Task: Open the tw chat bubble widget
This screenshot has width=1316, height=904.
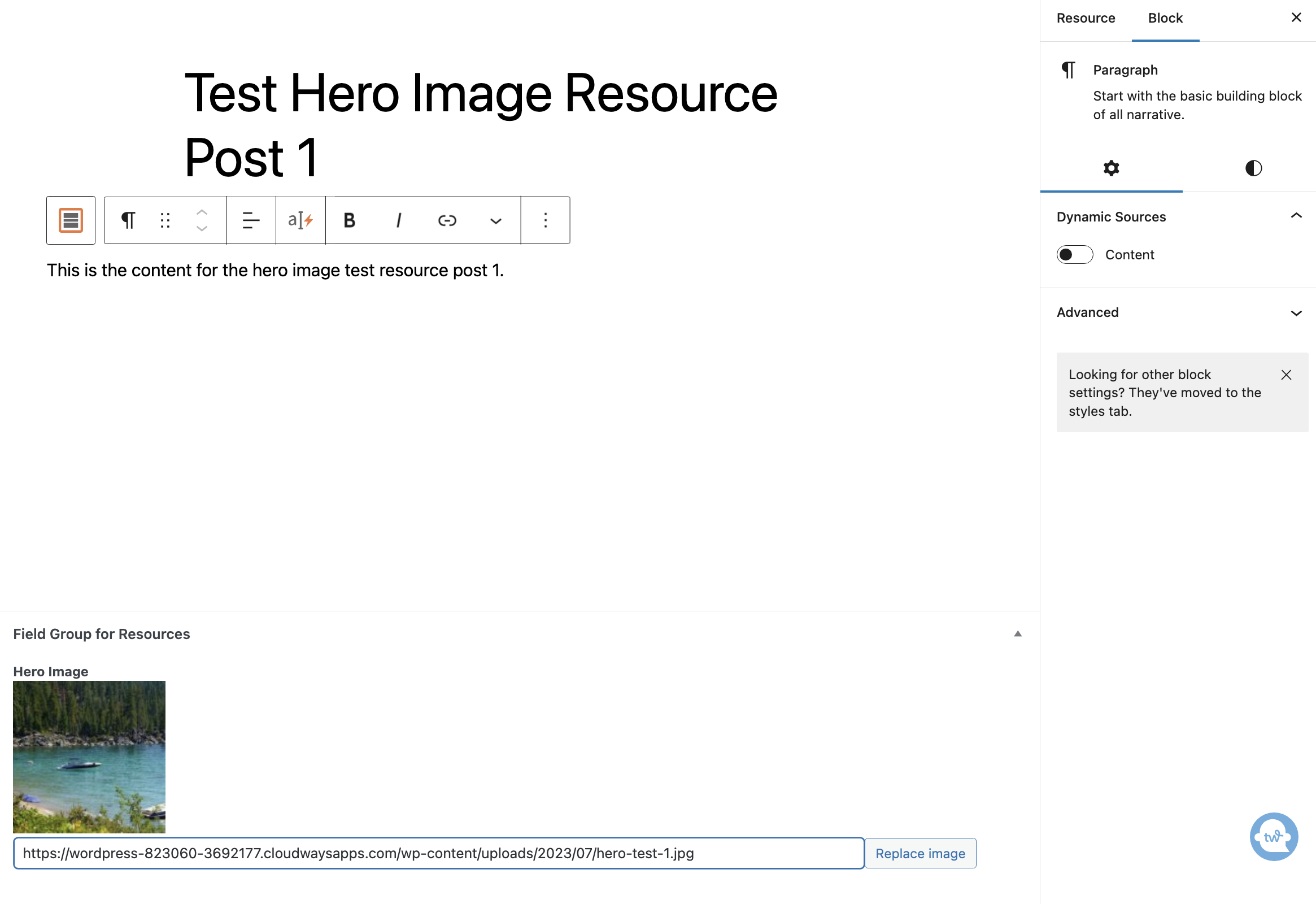Action: pos(1274,837)
